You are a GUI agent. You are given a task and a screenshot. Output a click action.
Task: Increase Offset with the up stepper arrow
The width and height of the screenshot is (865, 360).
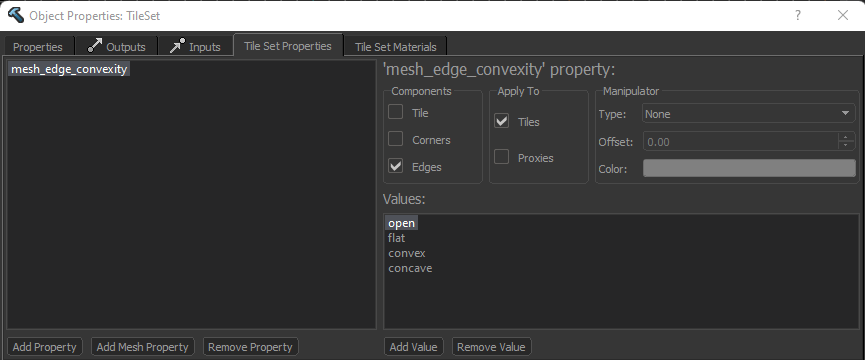846,137
